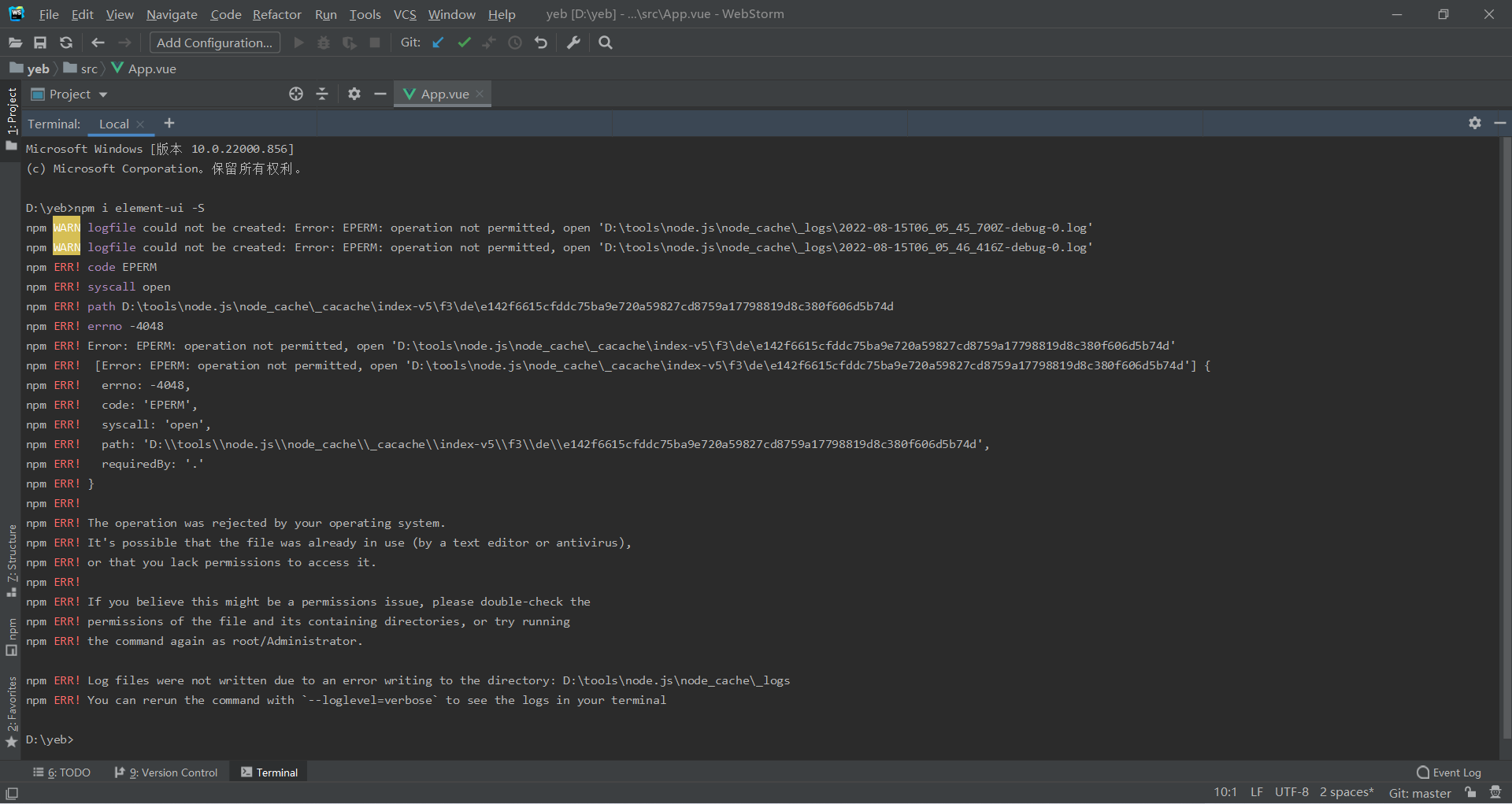Click the locate scroll-from-source target icon
1512x804 pixels.
coord(296,94)
